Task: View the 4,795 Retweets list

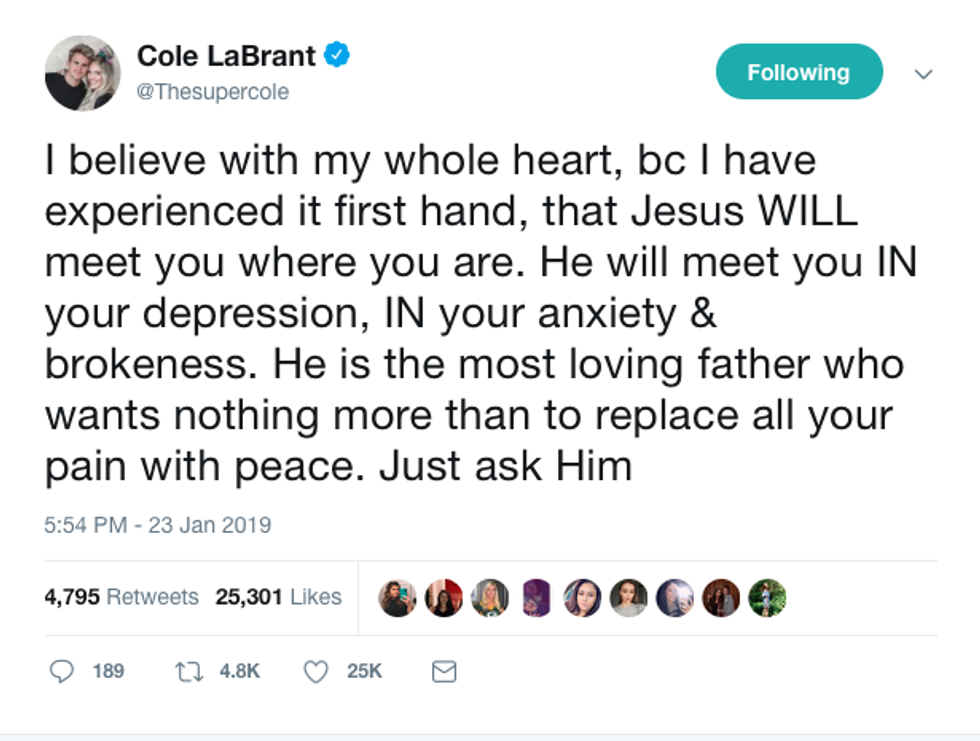Action: (121, 597)
